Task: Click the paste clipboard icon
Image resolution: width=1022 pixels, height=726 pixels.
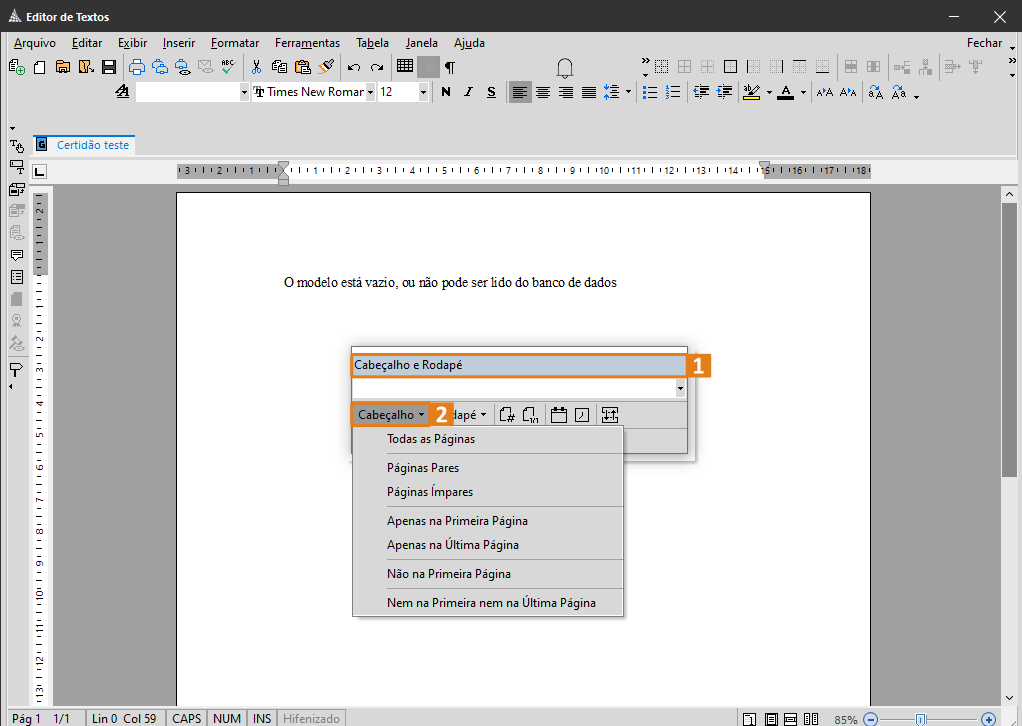Action: coord(302,66)
